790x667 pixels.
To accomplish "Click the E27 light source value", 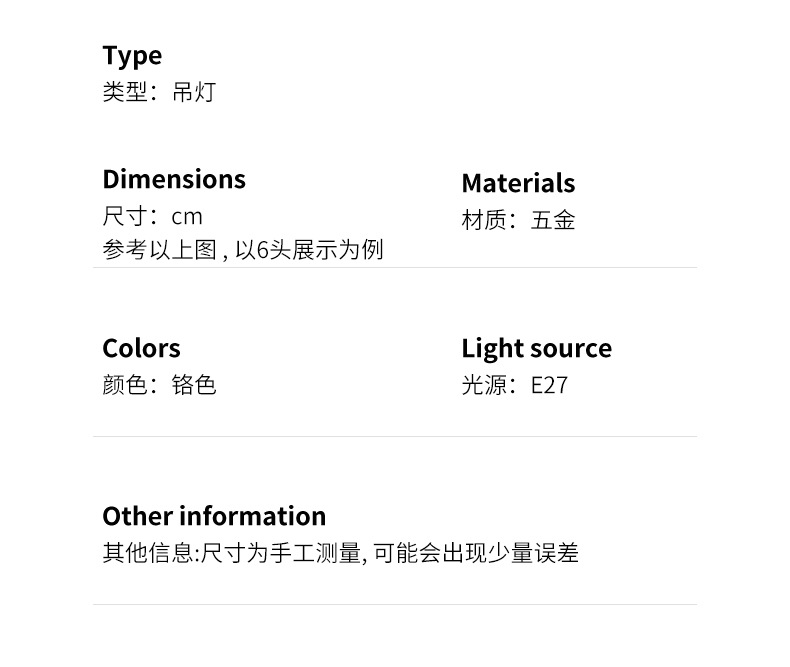I will point(550,385).
